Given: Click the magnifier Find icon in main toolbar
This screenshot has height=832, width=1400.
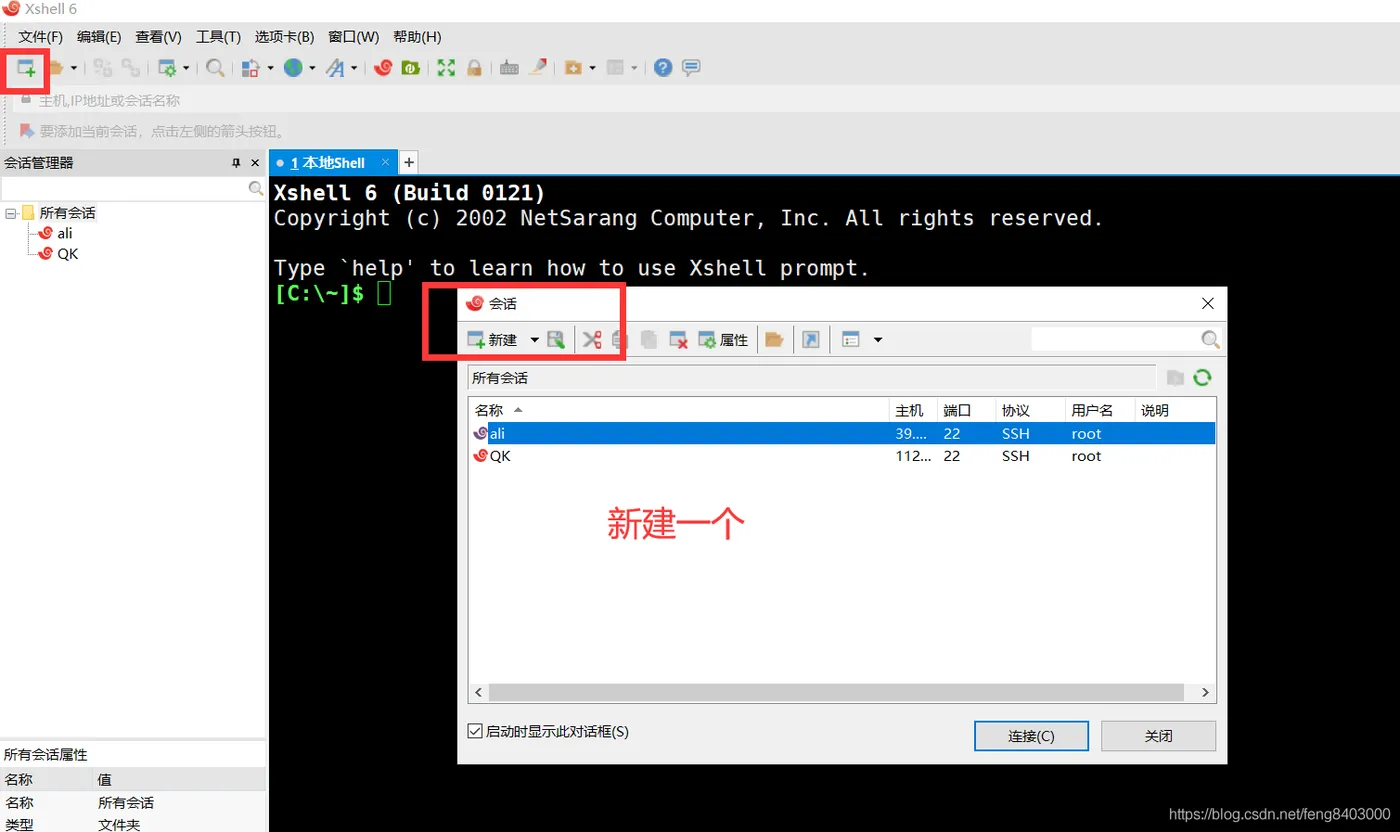Looking at the screenshot, I should tap(215, 68).
